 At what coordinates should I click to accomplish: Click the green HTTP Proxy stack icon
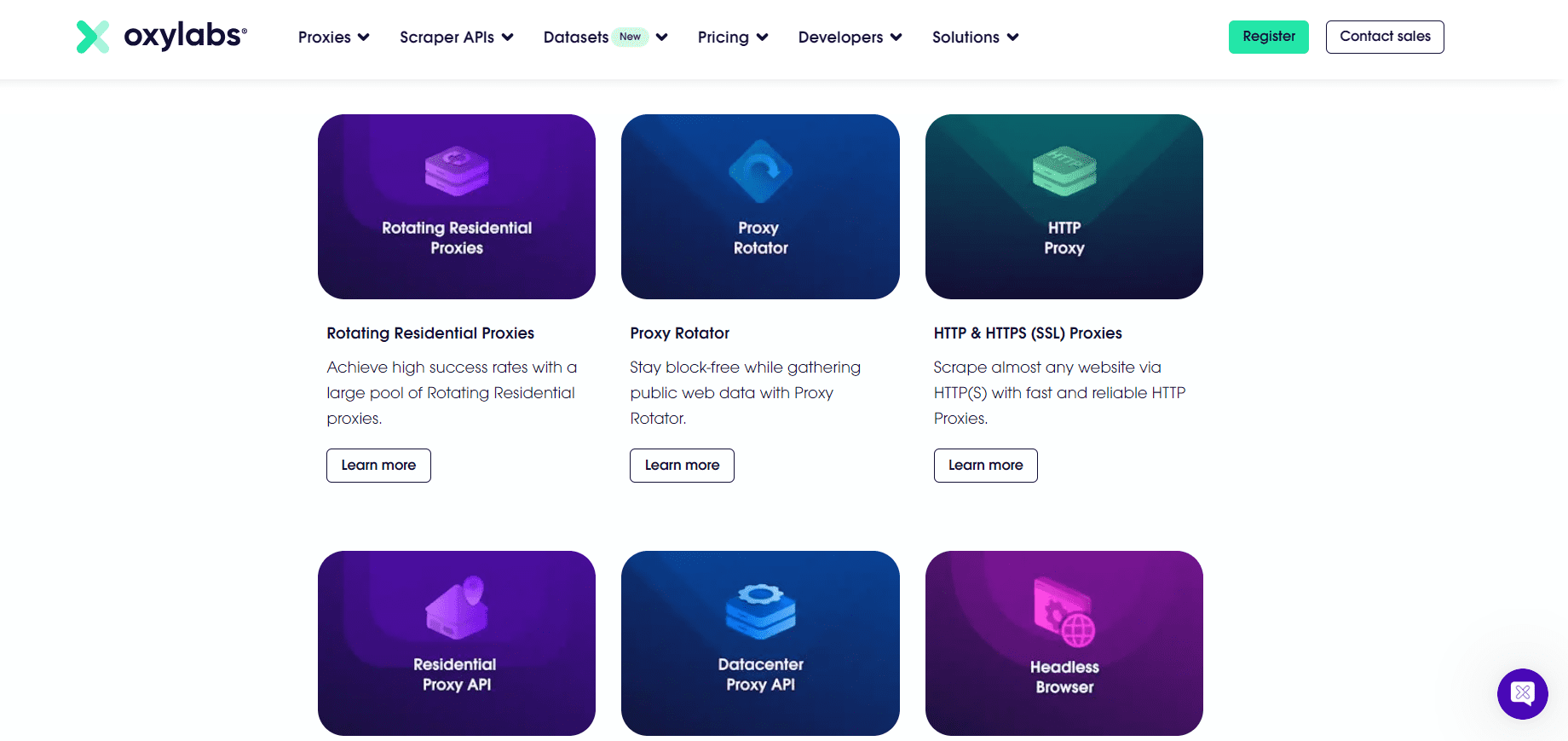click(x=1064, y=171)
